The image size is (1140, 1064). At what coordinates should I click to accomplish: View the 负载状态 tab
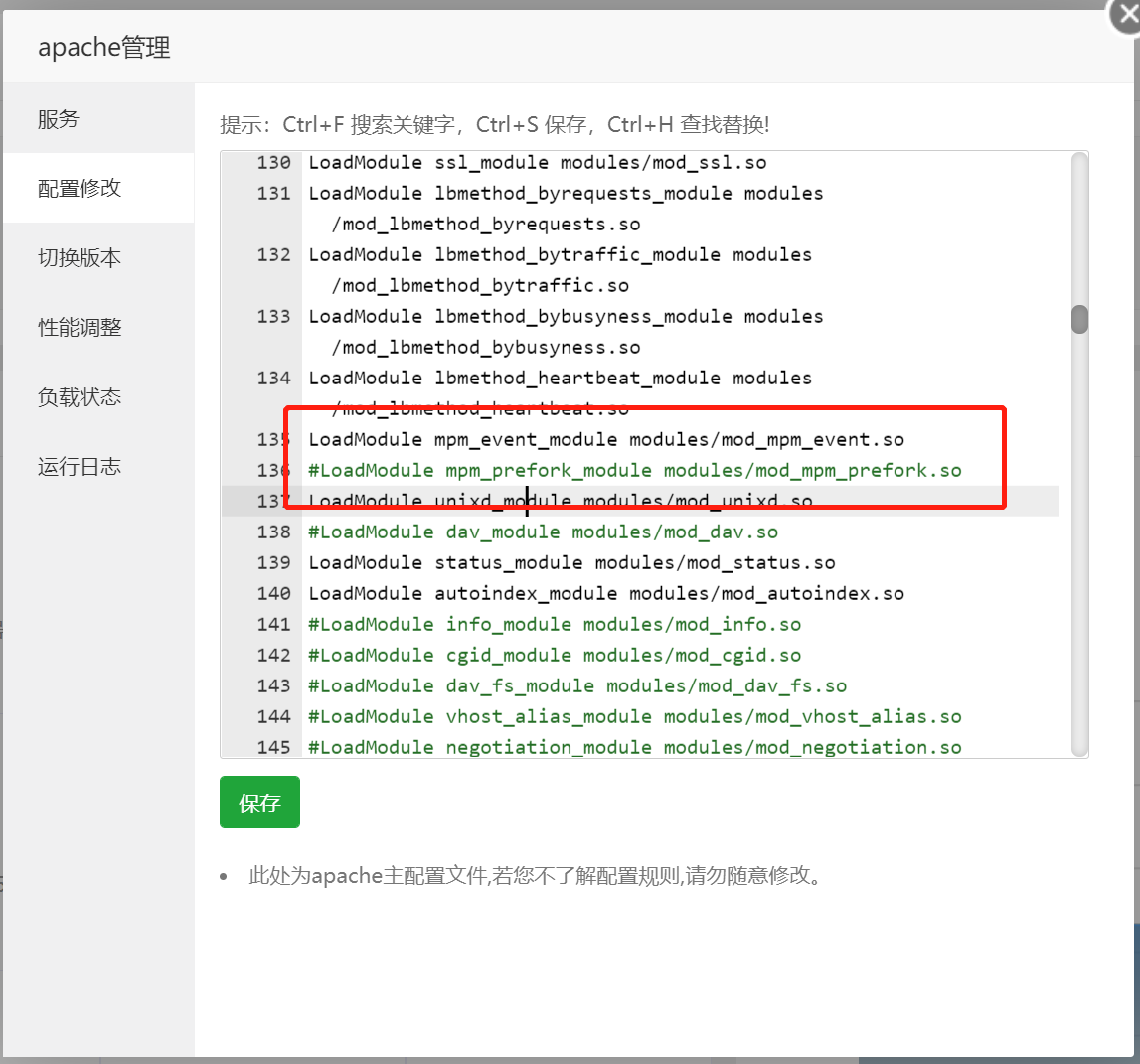point(98,396)
